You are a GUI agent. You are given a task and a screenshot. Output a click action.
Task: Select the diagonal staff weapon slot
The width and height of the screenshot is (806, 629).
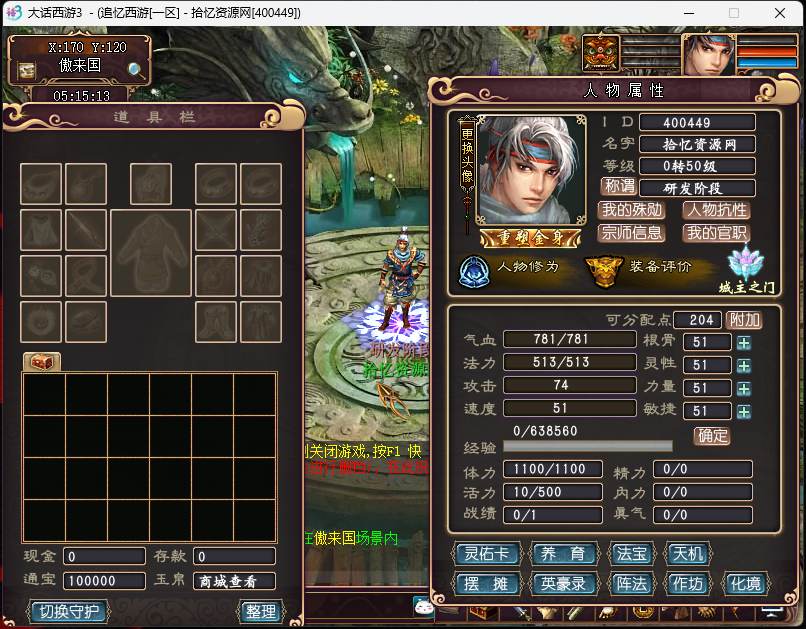pyautogui.click(x=86, y=230)
